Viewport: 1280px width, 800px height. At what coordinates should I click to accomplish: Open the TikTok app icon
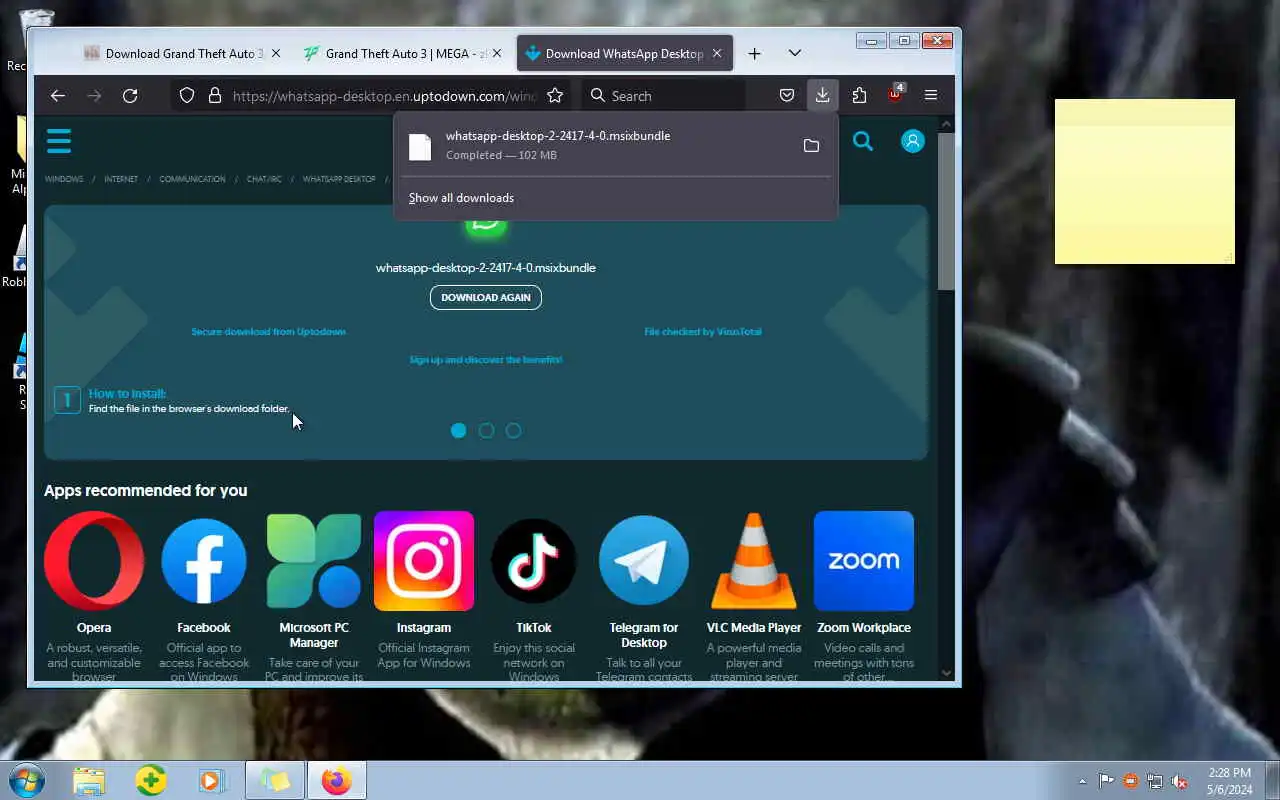(x=534, y=561)
